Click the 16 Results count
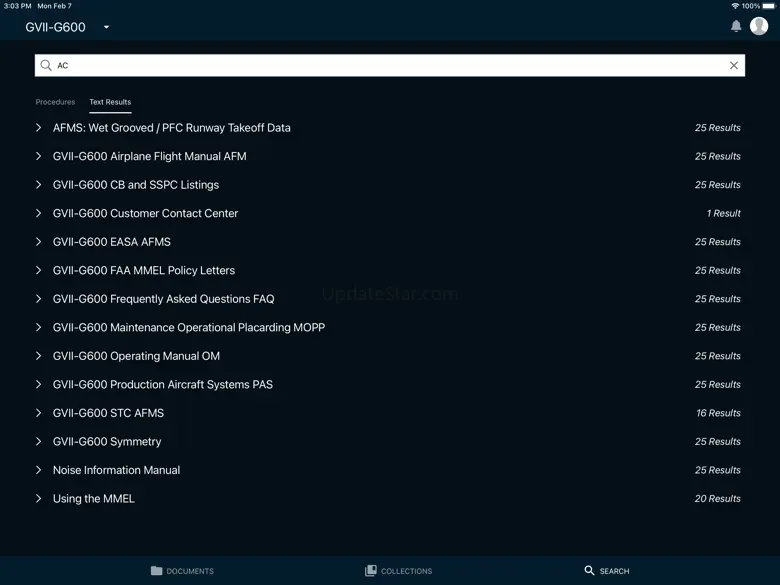780x585 pixels. [718, 413]
